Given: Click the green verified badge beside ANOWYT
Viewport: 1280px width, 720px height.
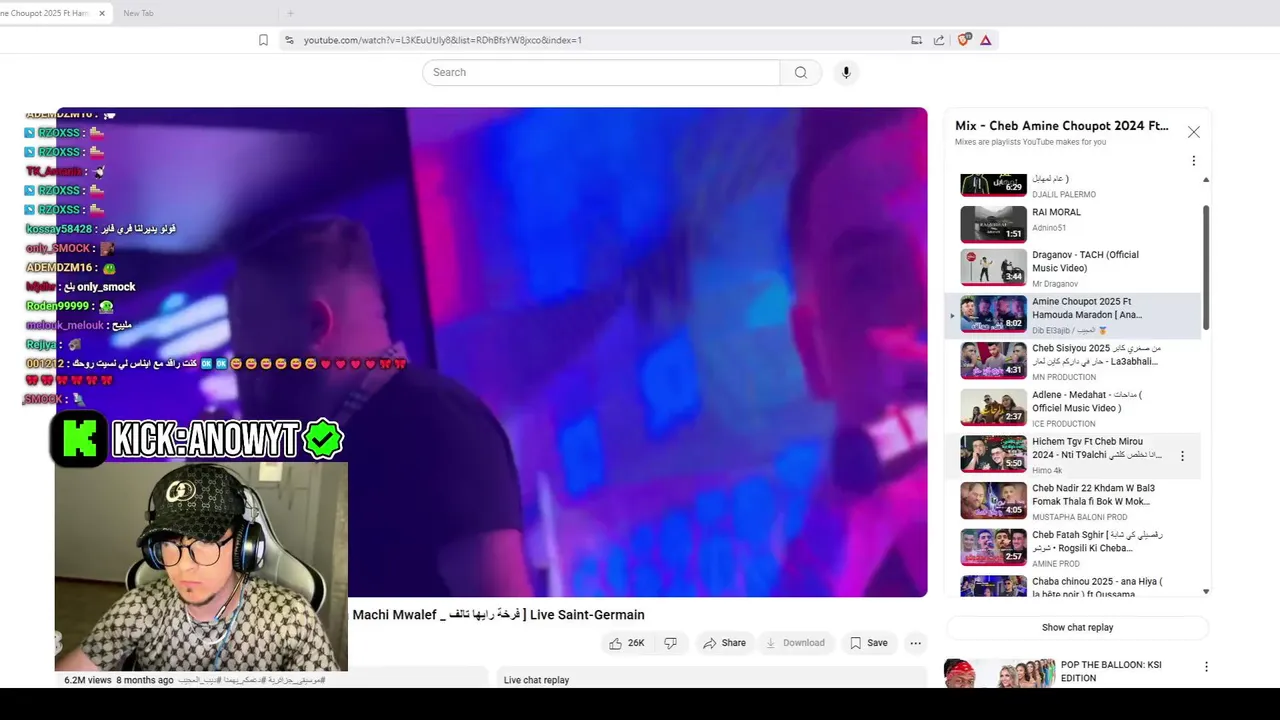Looking at the screenshot, I should pos(323,439).
